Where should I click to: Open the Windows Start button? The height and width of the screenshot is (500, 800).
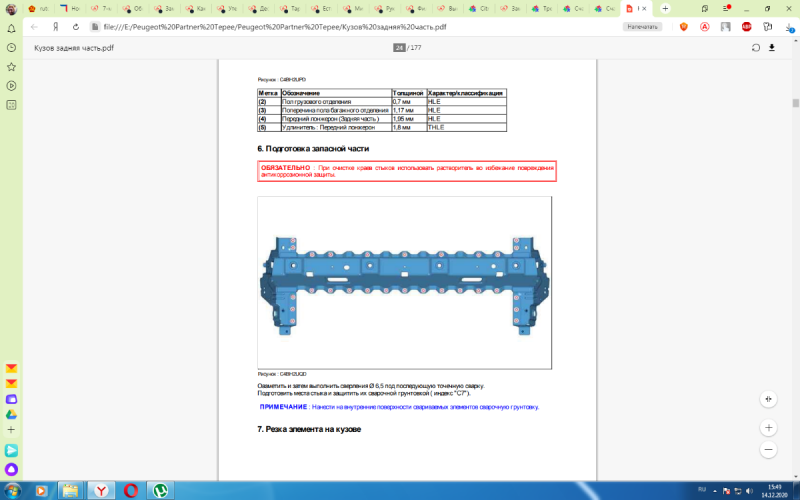click(x=14, y=489)
